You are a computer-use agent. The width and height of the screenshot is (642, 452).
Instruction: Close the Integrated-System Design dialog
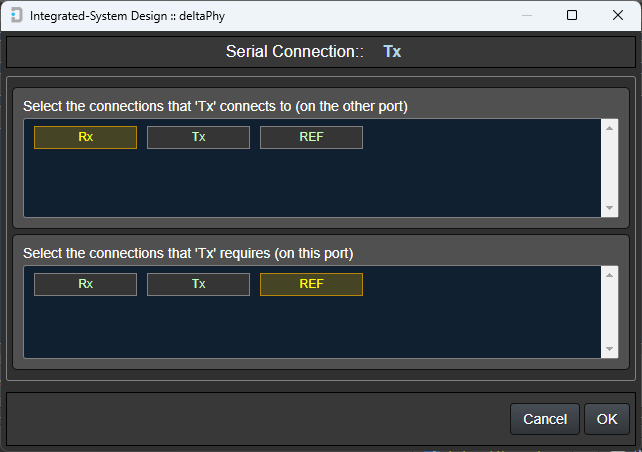618,16
